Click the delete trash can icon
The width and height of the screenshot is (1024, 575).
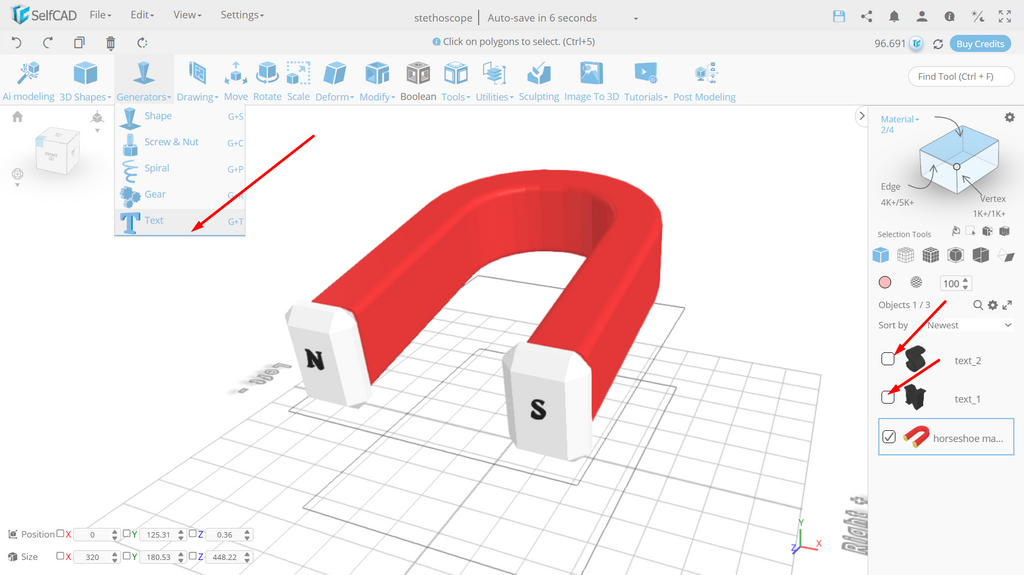point(110,43)
